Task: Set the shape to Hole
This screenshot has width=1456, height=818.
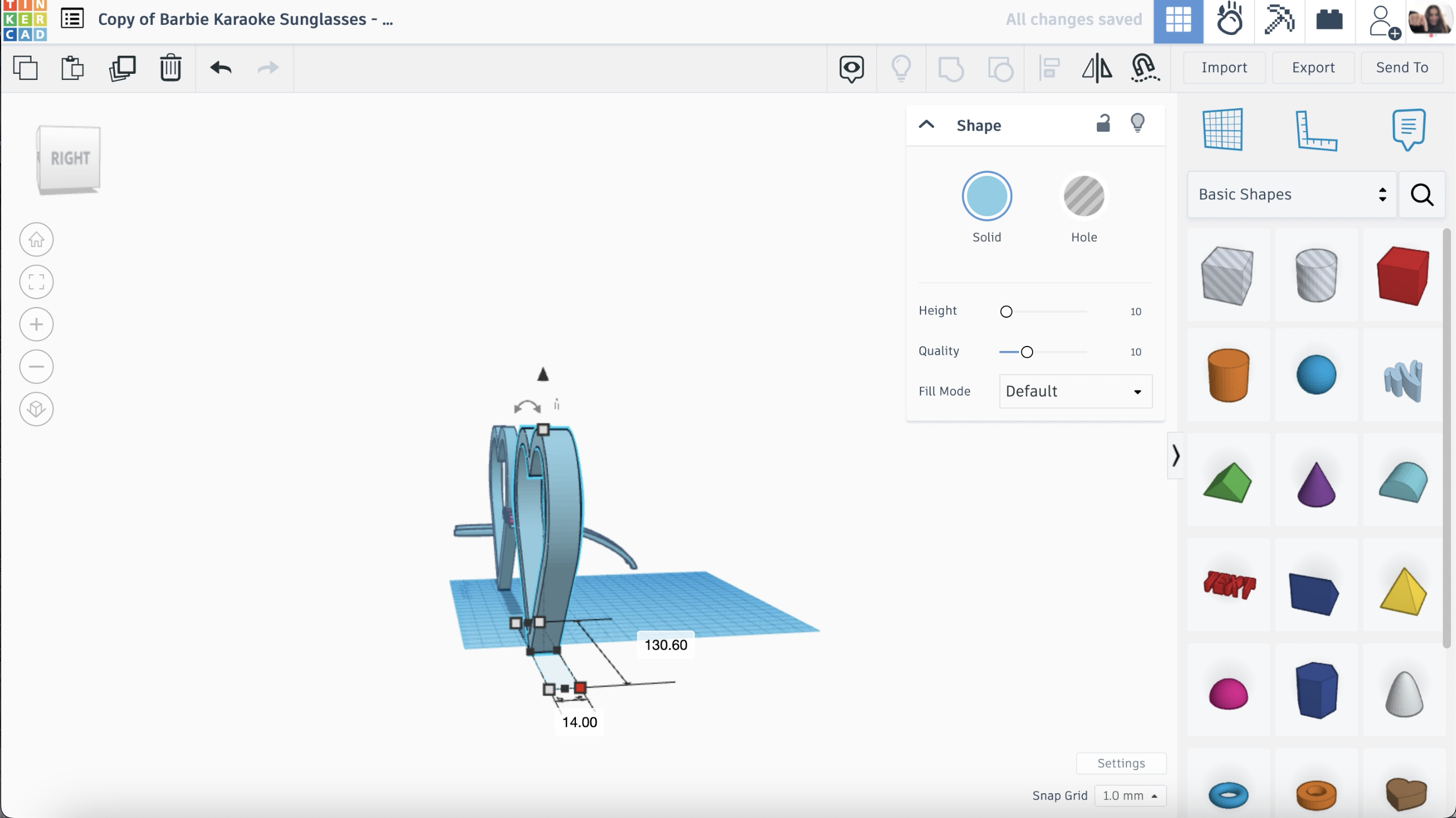Action: [1083, 196]
